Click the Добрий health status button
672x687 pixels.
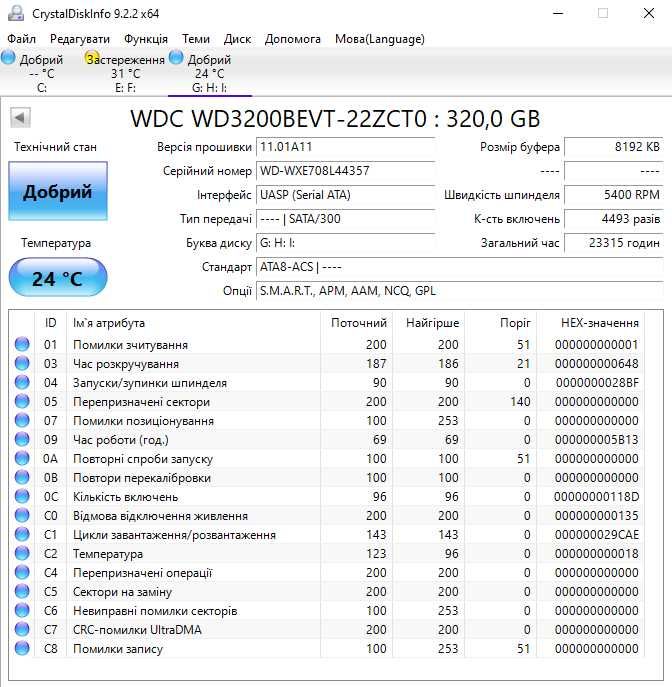(58, 191)
